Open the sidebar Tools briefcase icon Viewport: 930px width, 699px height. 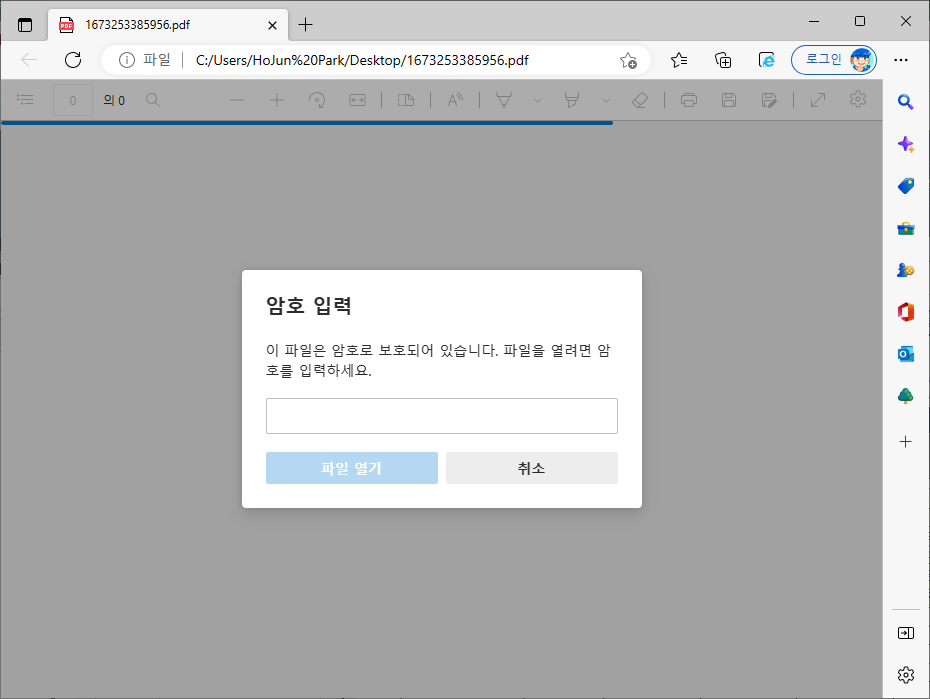906,228
